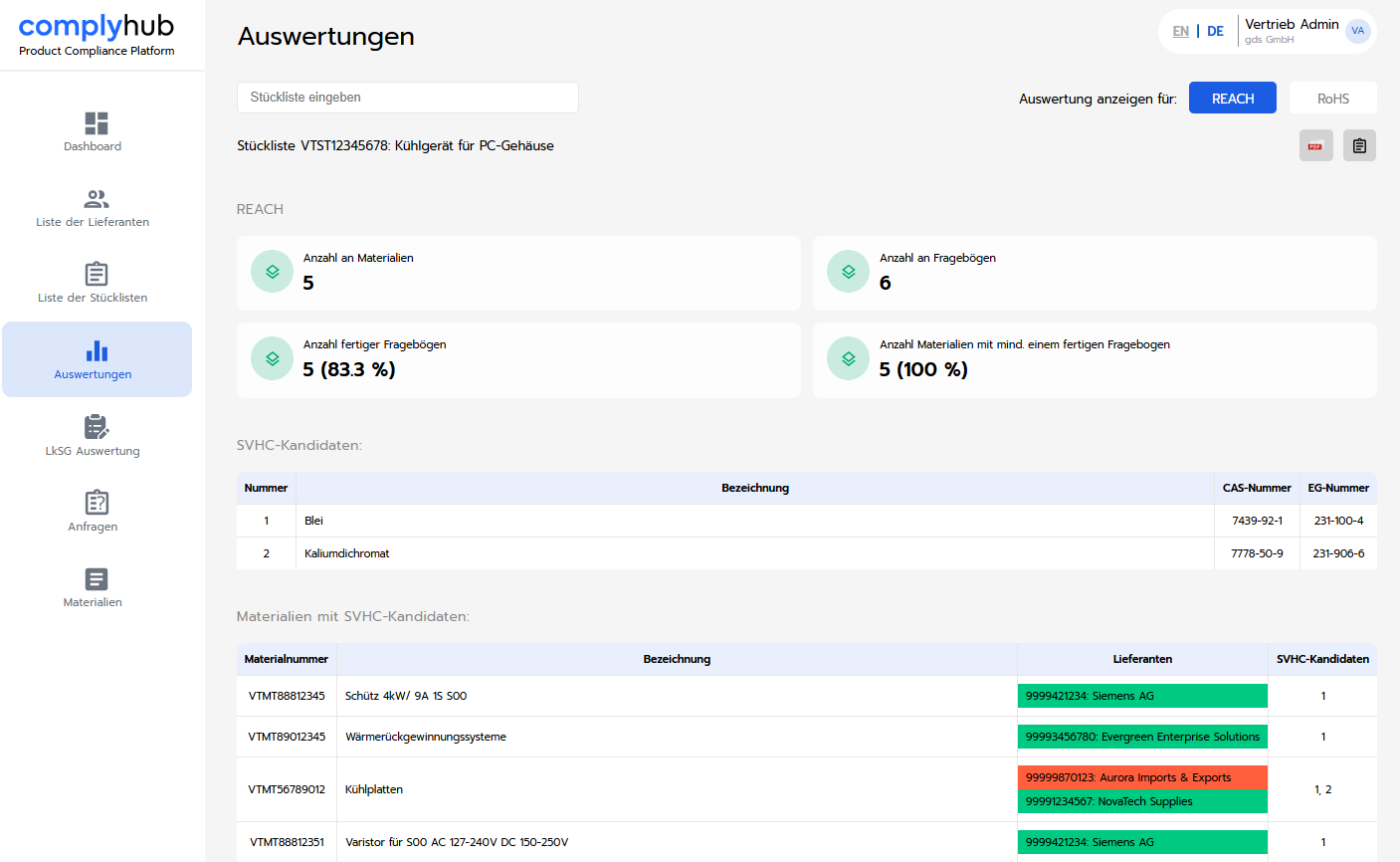Click 5 (83.3 %) finished questionnaires value
Screen dimensions: 1400x862
coord(349,369)
